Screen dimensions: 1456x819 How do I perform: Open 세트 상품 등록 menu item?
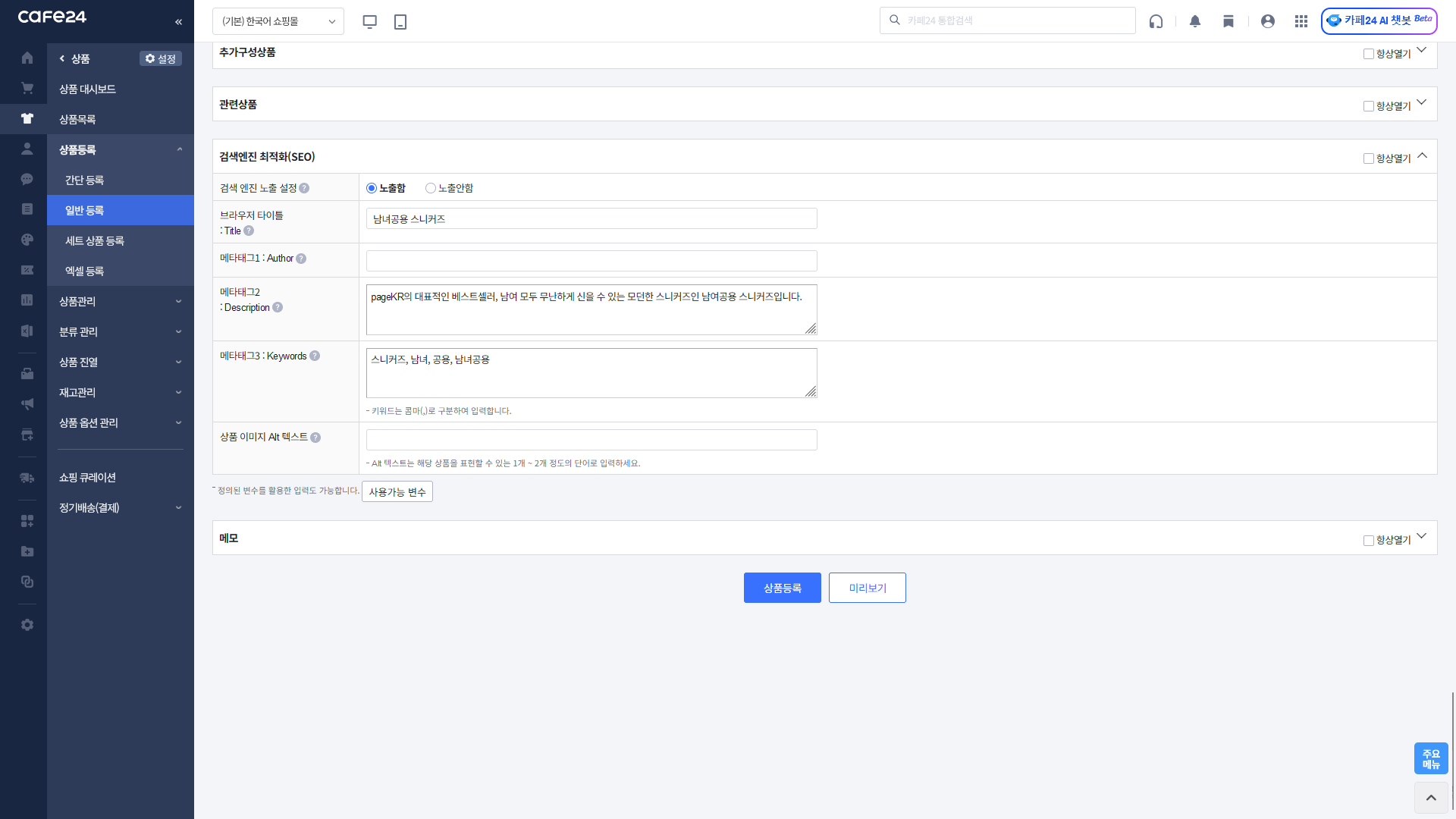[x=95, y=240]
